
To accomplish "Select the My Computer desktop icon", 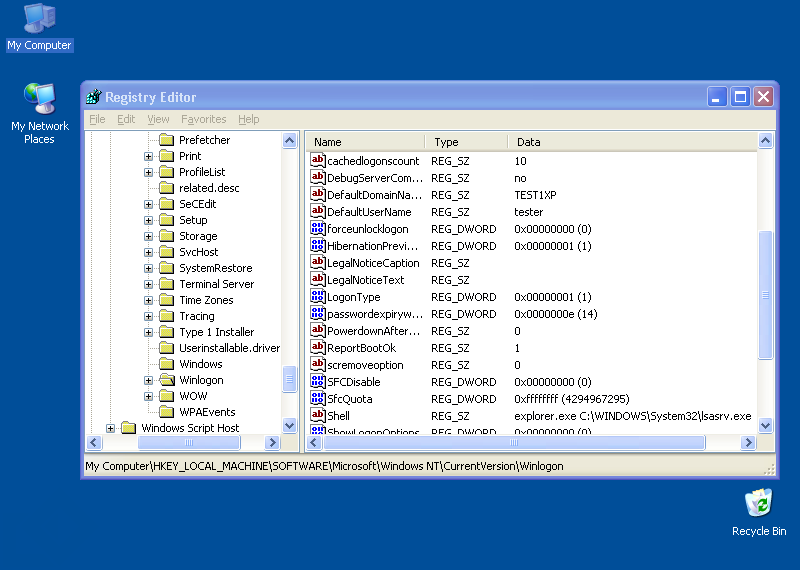I will pos(39,28).
